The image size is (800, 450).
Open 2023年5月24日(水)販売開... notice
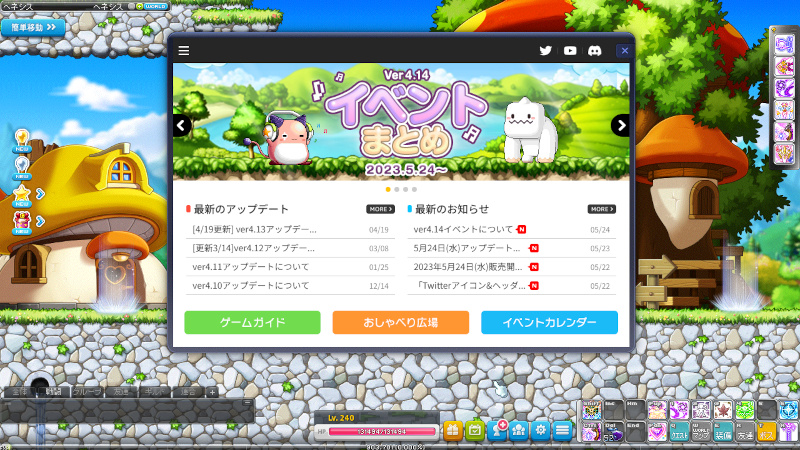tap(511, 267)
